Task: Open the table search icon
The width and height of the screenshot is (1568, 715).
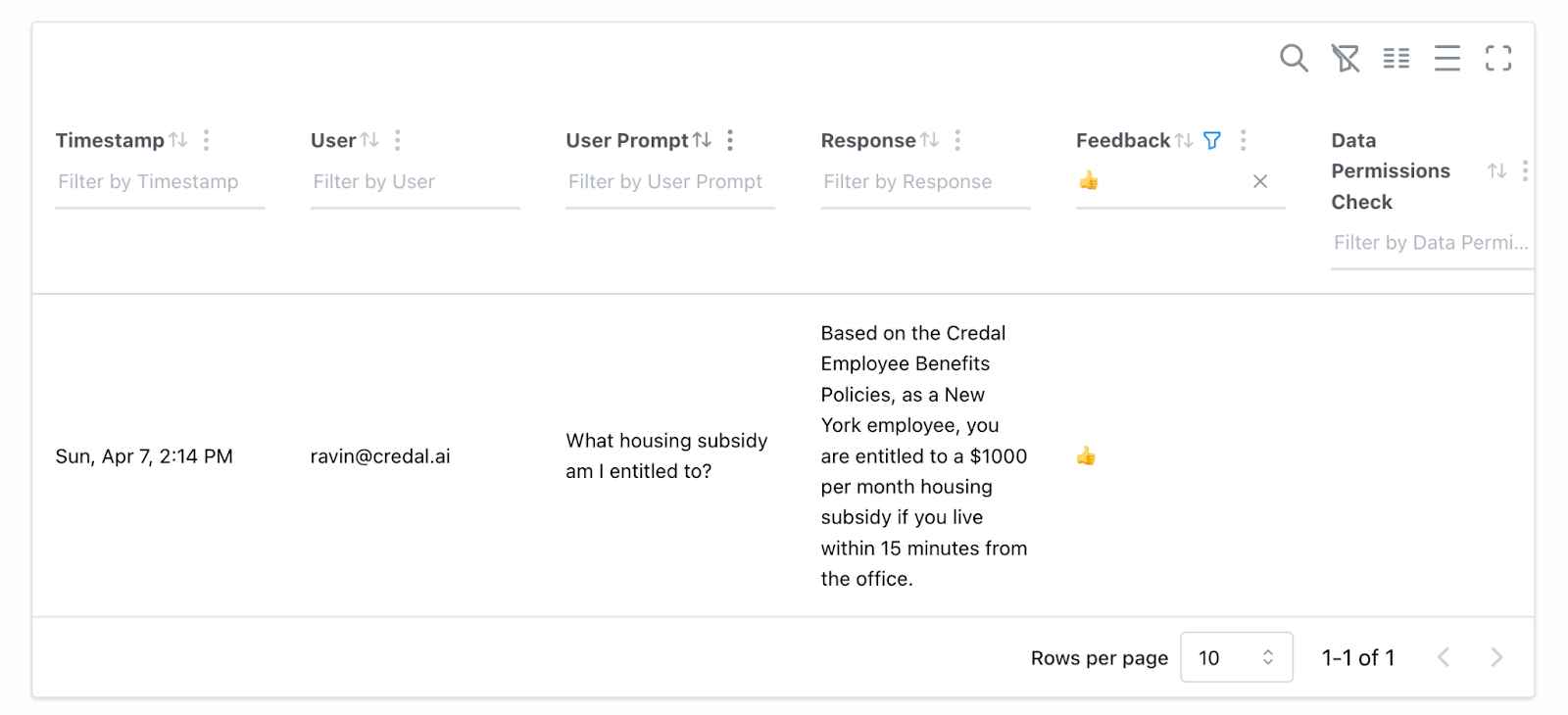Action: pos(1294,59)
